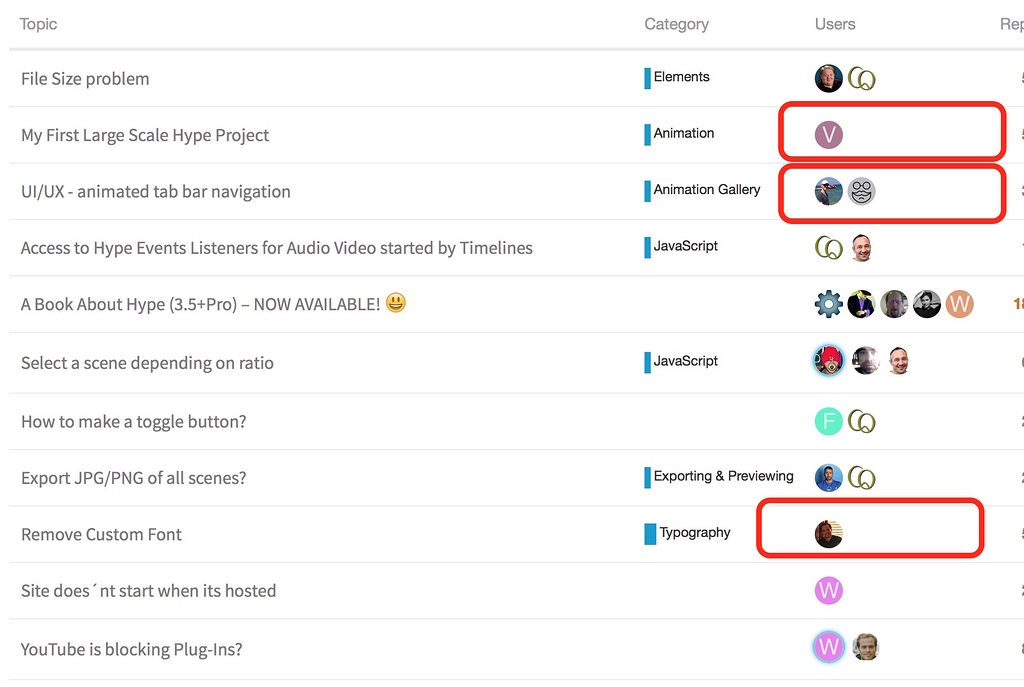
Task: Open the 'How to make a toggle button?' topic
Action: (134, 421)
